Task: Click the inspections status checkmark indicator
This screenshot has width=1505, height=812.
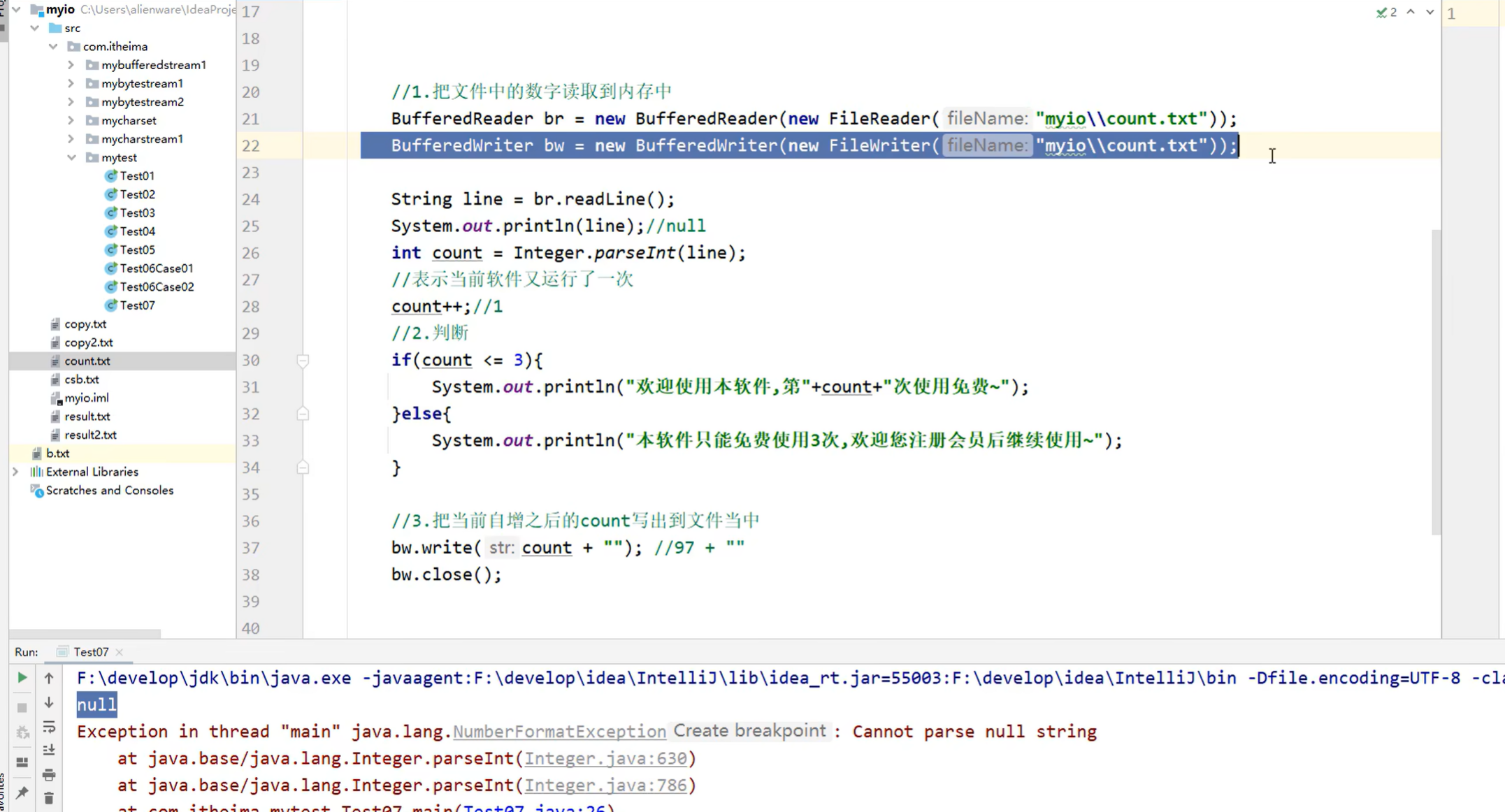Action: (x=1382, y=12)
